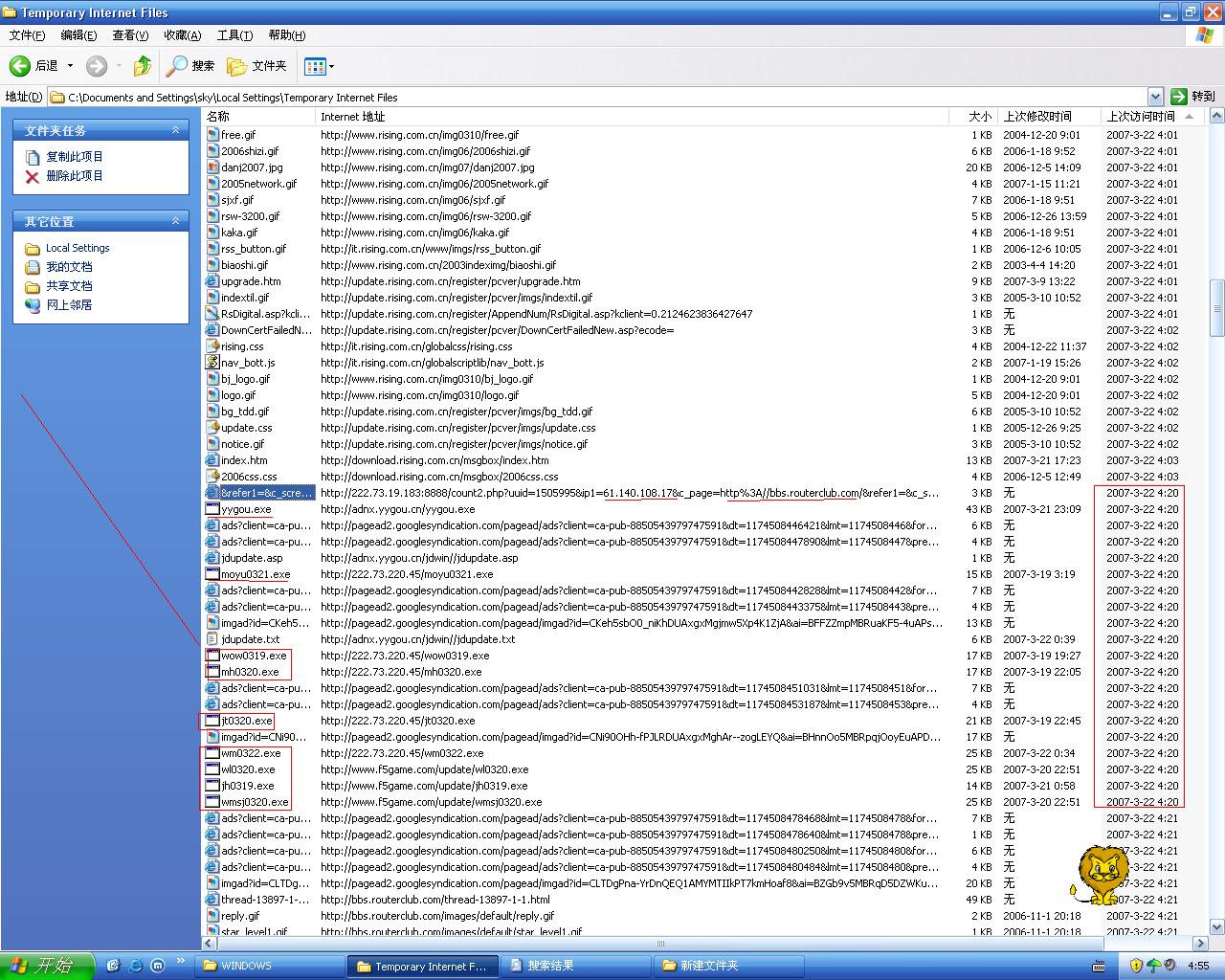Click the address bar path field
The height and width of the screenshot is (980, 1225).
(x=597, y=97)
